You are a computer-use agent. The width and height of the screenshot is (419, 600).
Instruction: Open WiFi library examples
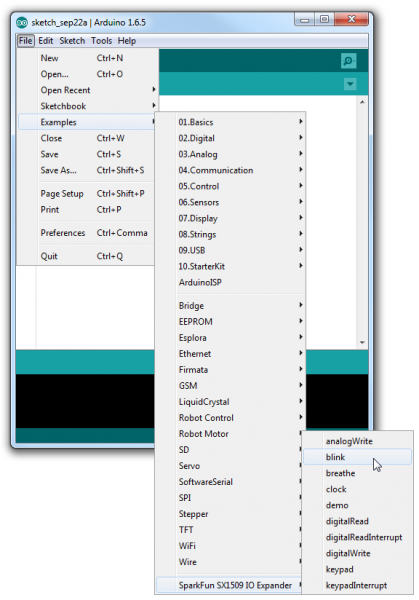pyautogui.click(x=229, y=546)
